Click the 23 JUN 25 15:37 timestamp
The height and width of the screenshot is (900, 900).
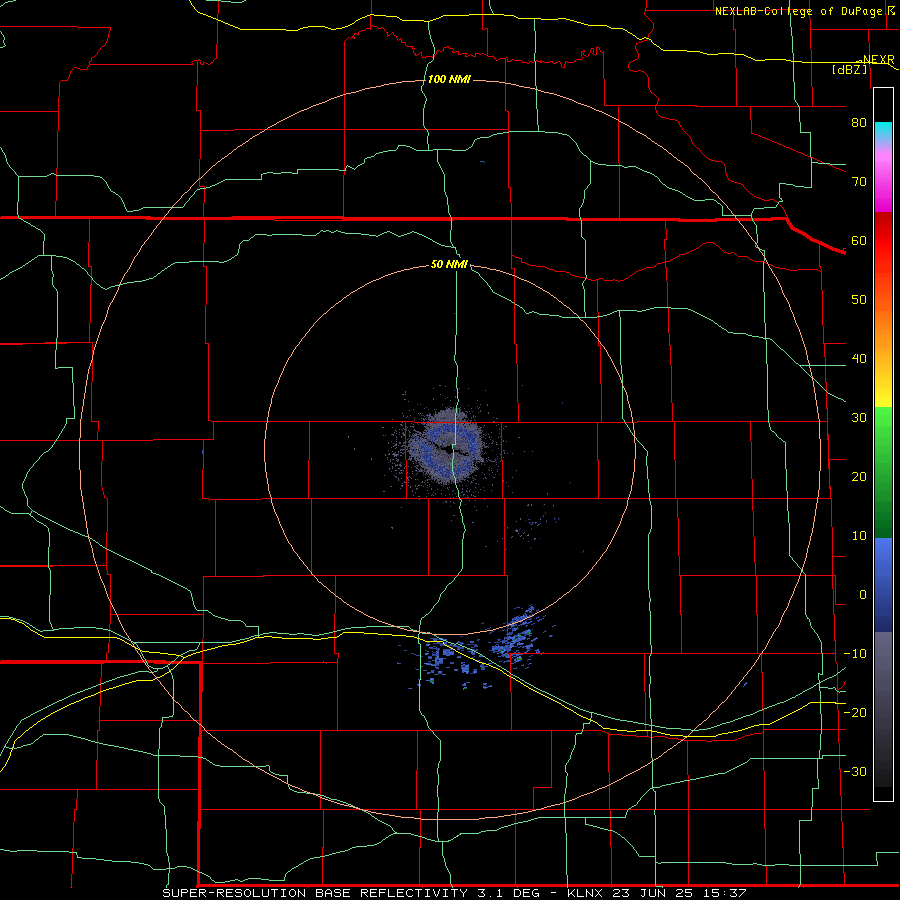click(x=681, y=893)
